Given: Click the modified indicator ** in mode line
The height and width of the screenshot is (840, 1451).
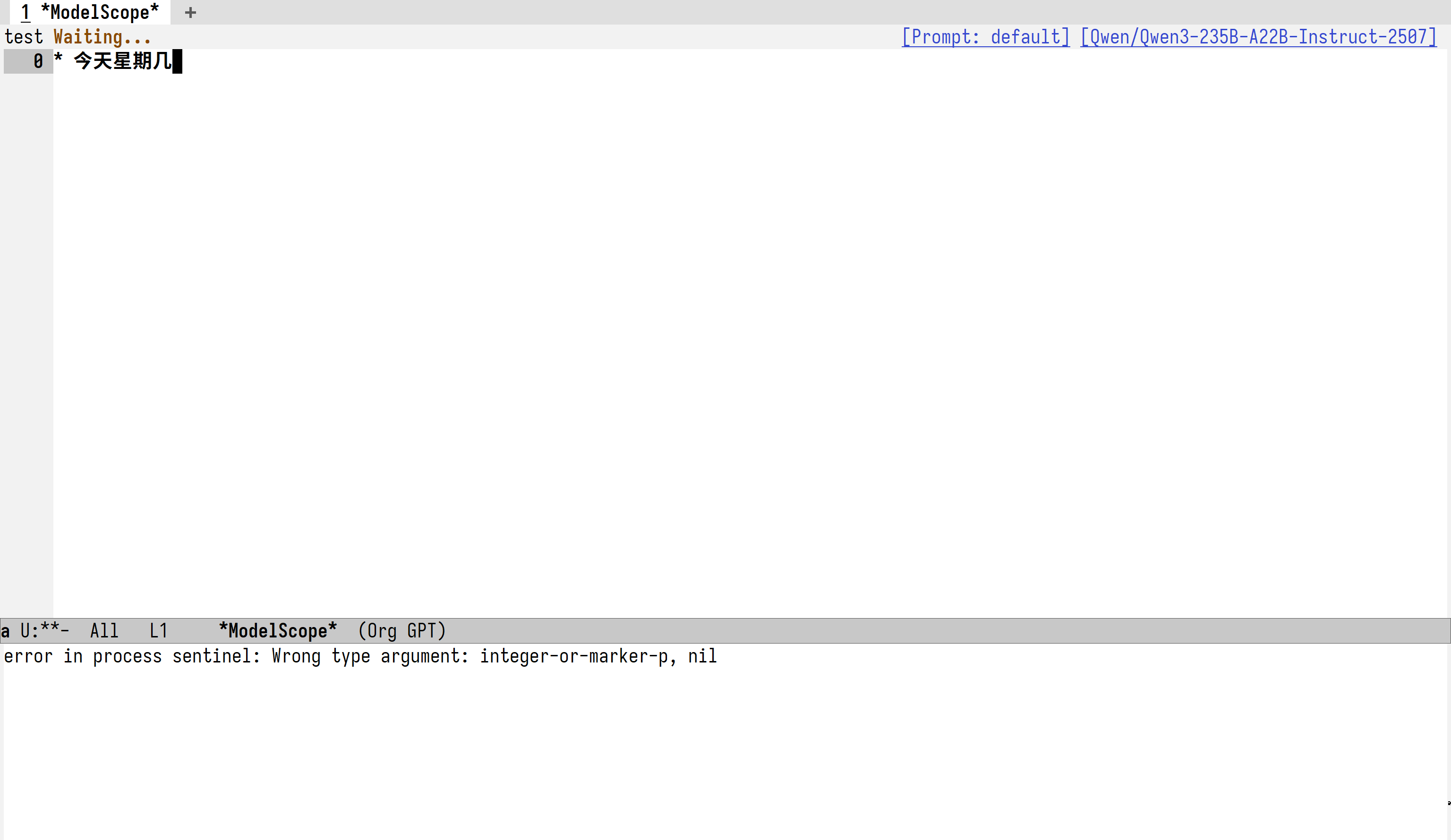Looking at the screenshot, I should point(50,630).
